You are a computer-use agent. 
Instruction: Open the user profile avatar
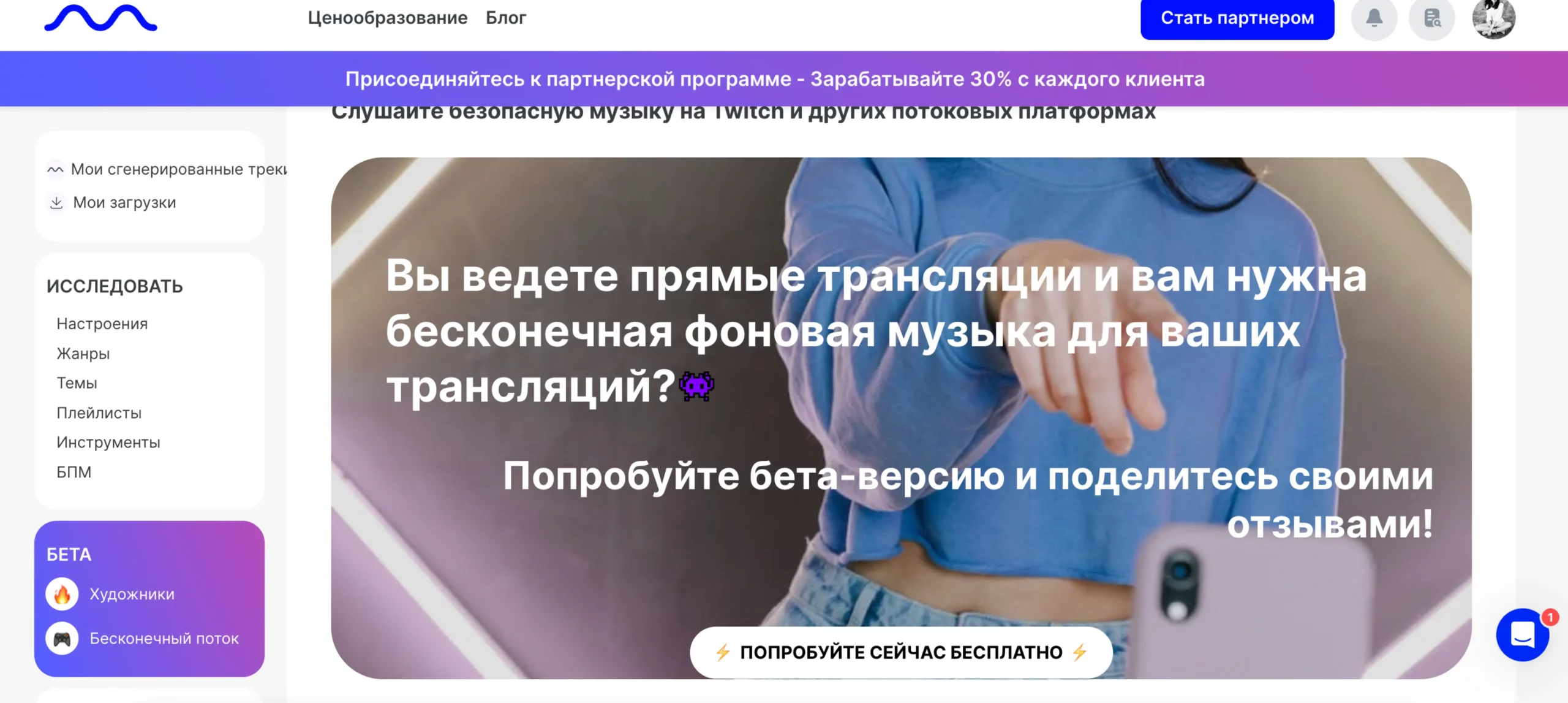coord(1494,18)
